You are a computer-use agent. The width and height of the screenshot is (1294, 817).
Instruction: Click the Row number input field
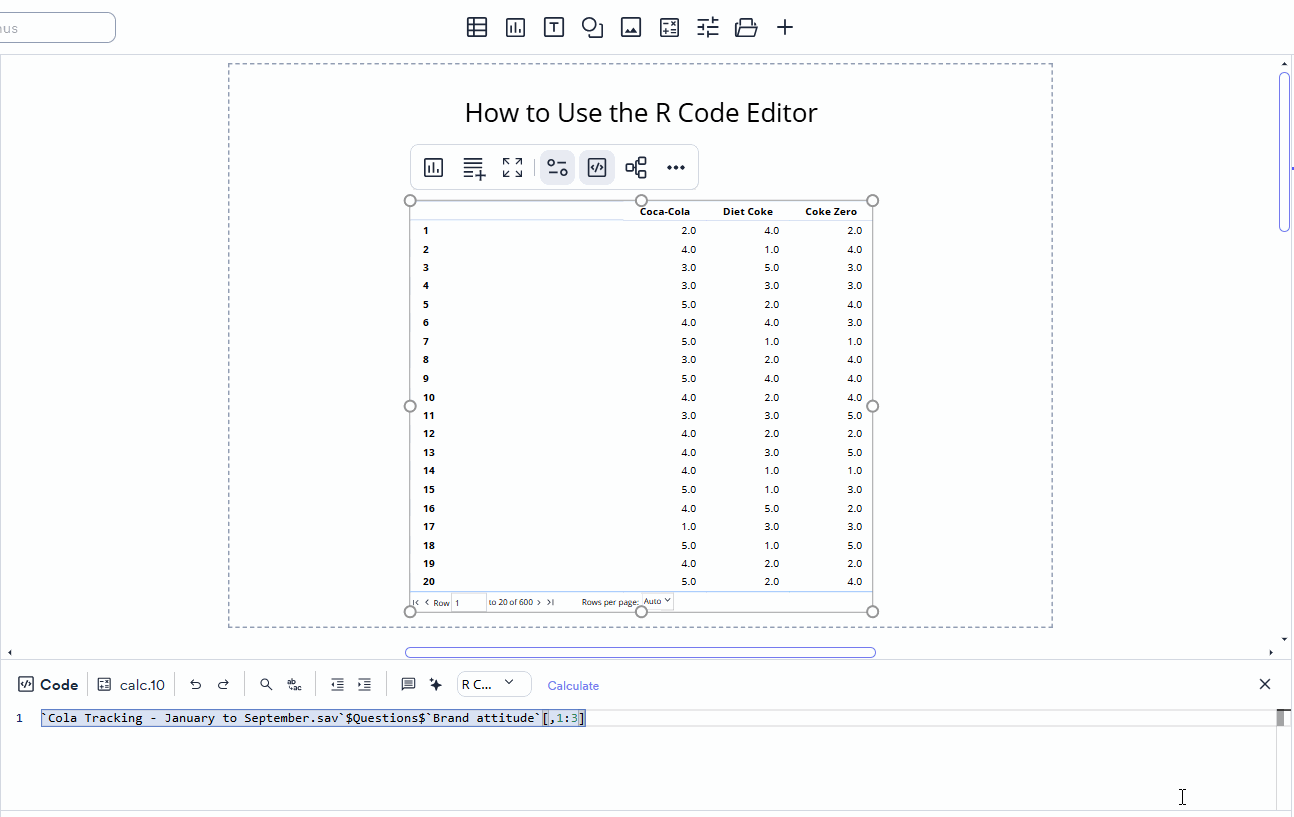pos(469,602)
